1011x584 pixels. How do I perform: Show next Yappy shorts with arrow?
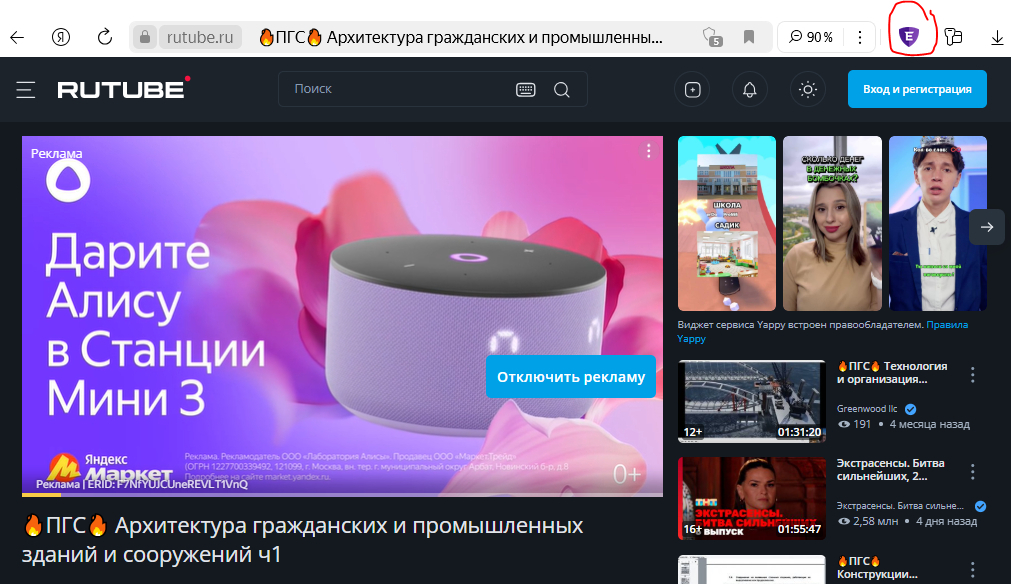(986, 227)
